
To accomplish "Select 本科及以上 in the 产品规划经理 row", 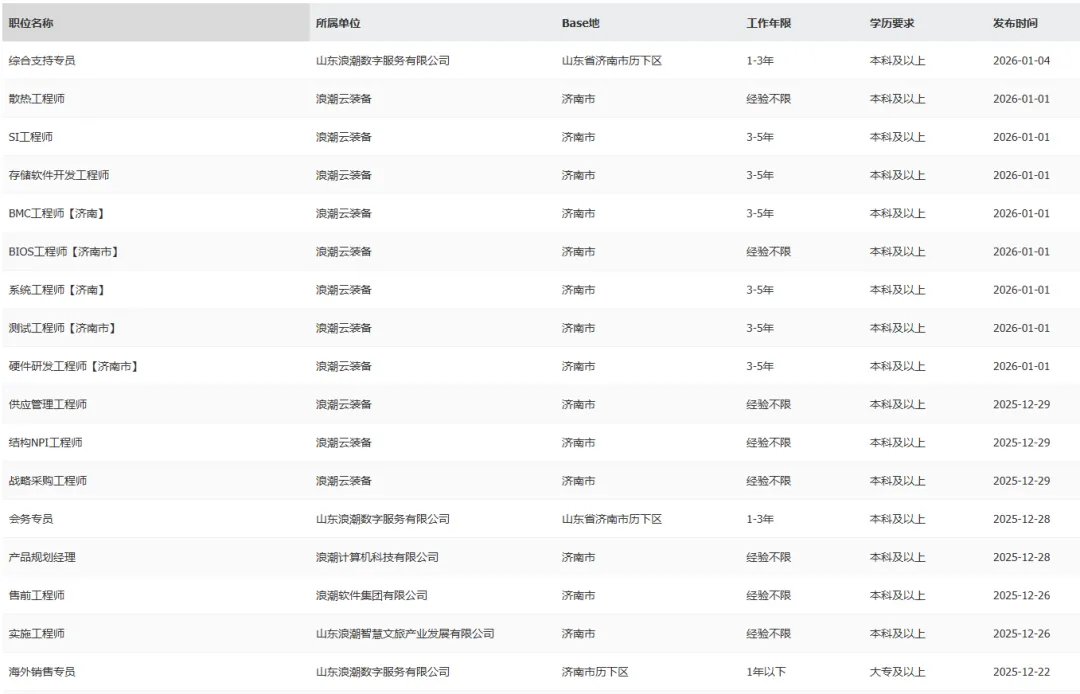I will pyautogui.click(x=897, y=558).
